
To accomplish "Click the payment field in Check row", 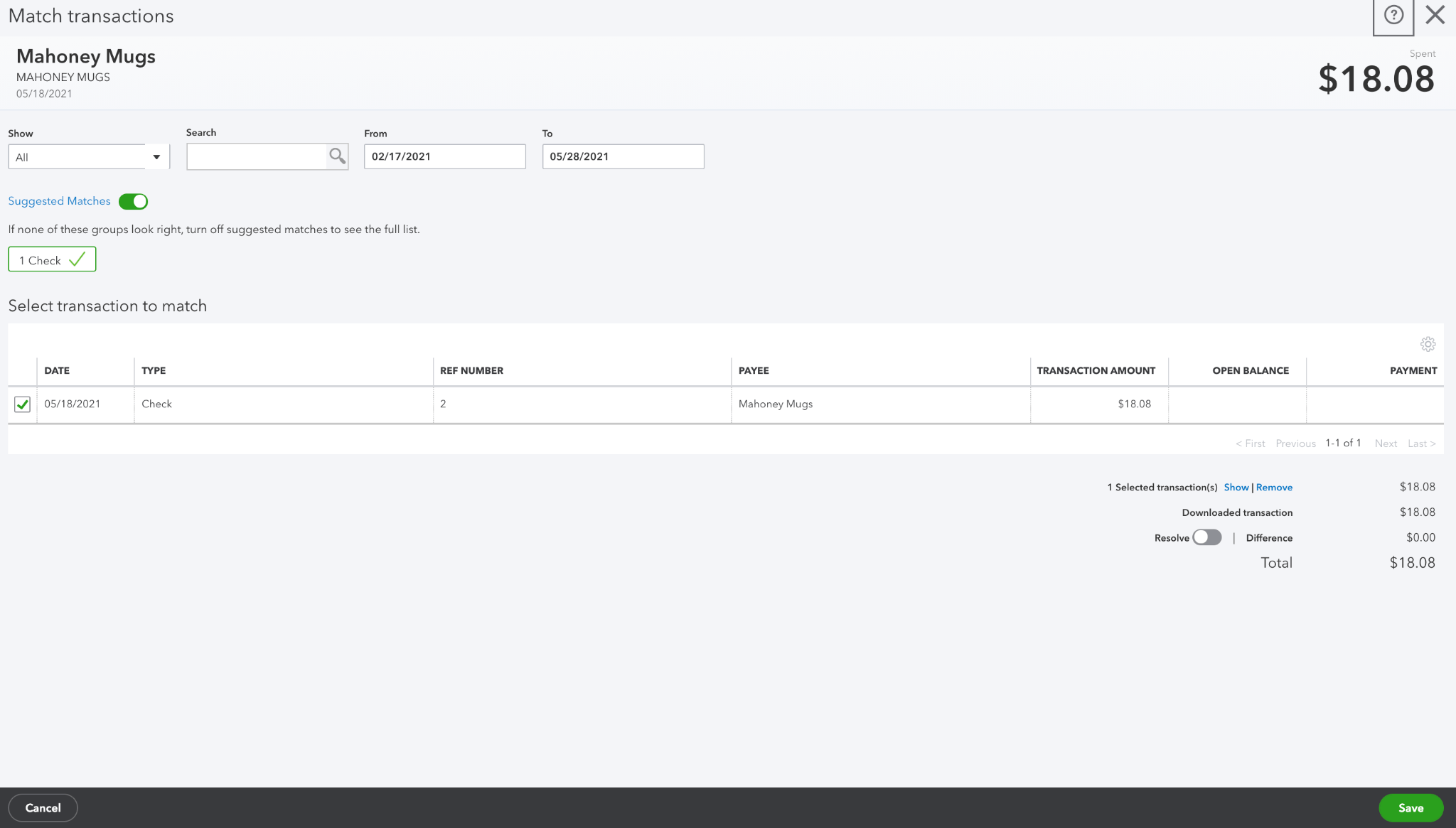I will click(x=1375, y=404).
